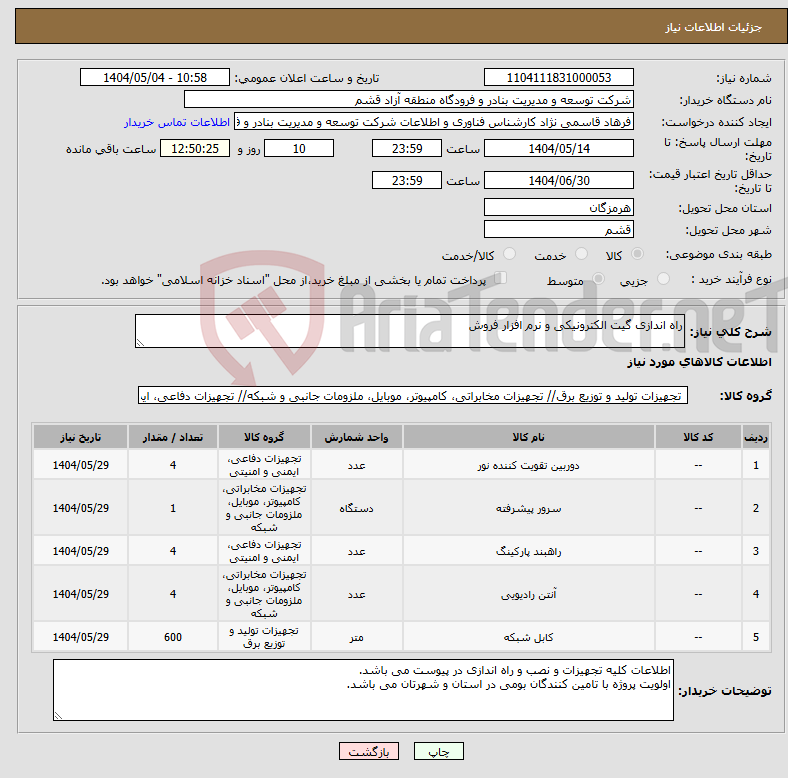
Task: Click the شماره نیاز field 1104111831000053
Action: point(558,78)
